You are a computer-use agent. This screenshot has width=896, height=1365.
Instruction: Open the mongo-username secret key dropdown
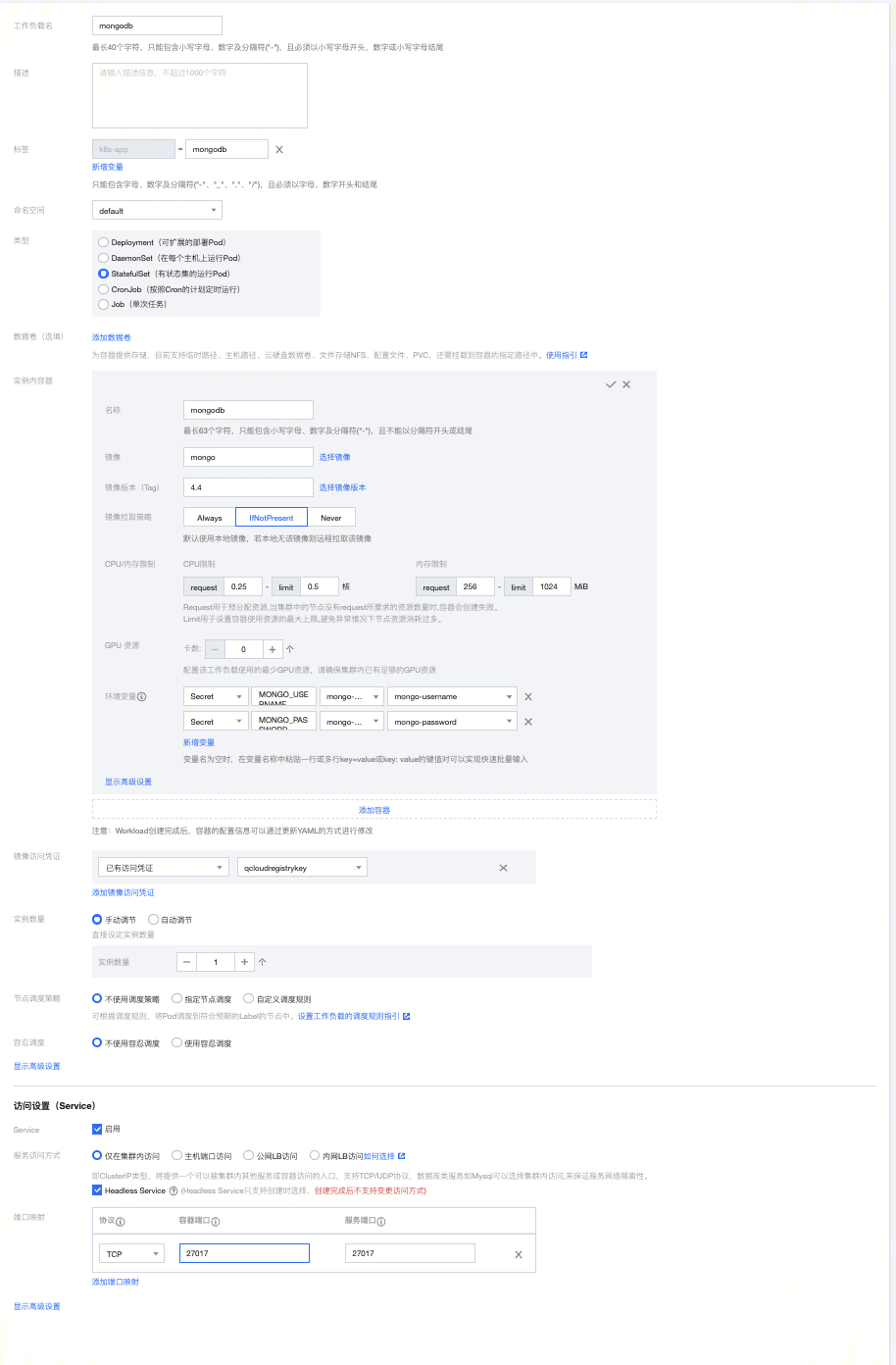tap(452, 696)
